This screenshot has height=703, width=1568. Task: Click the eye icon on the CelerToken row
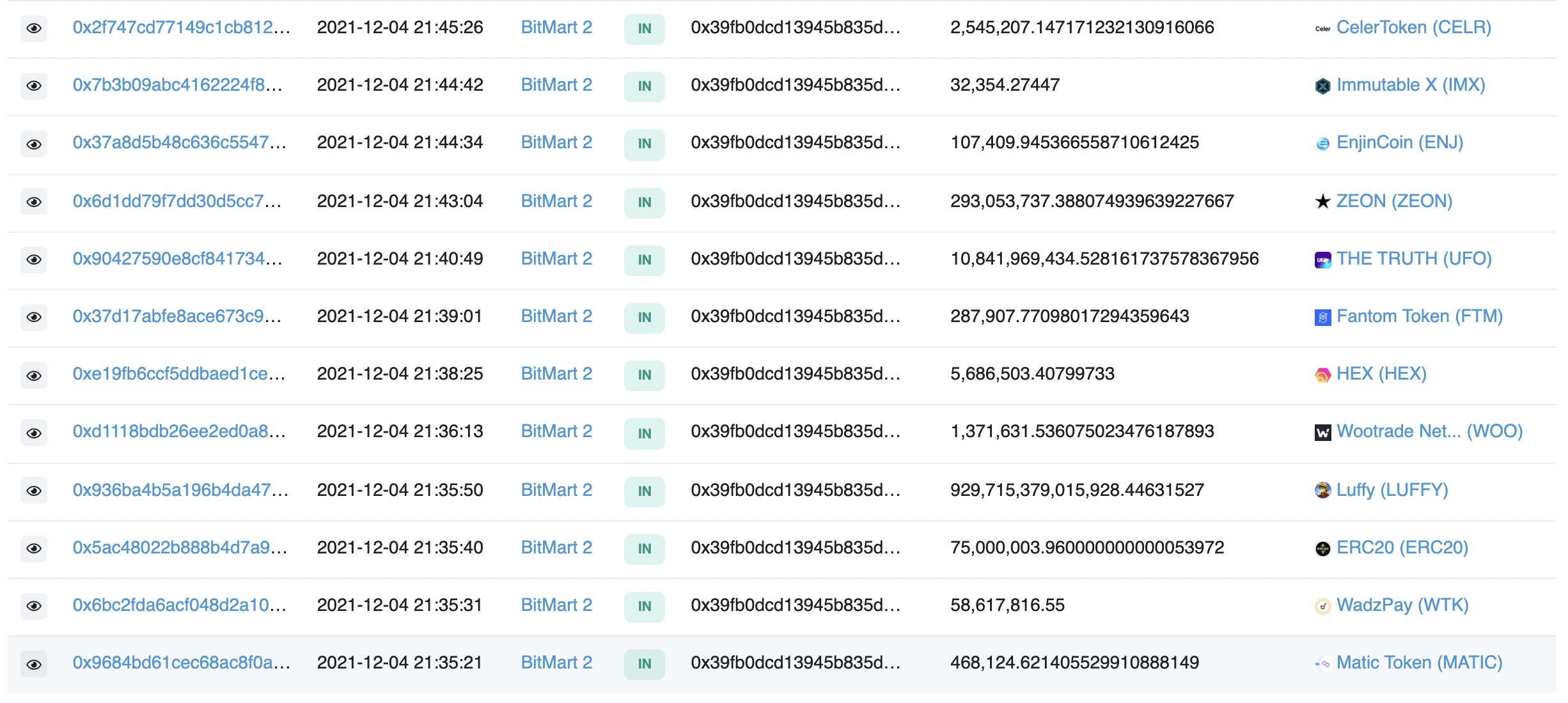coord(34,28)
